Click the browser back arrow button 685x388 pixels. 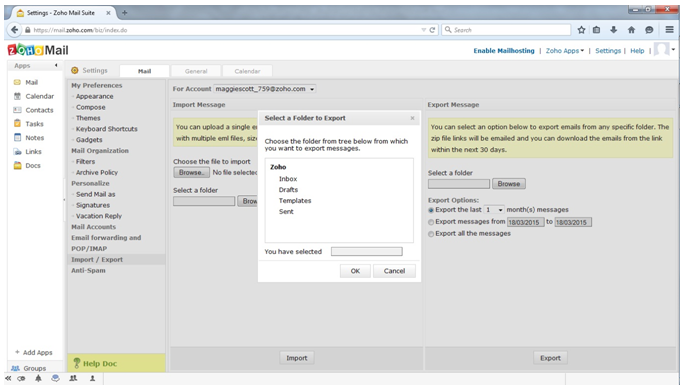(x=14, y=30)
